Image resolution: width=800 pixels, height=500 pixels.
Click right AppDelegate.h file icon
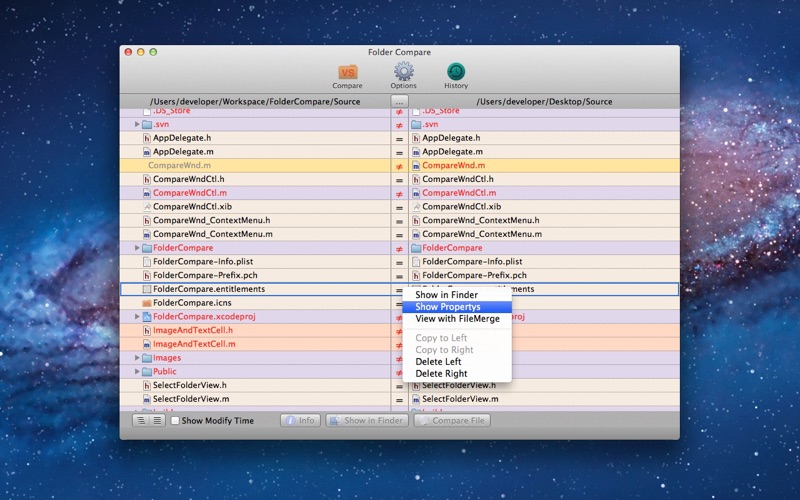point(416,138)
